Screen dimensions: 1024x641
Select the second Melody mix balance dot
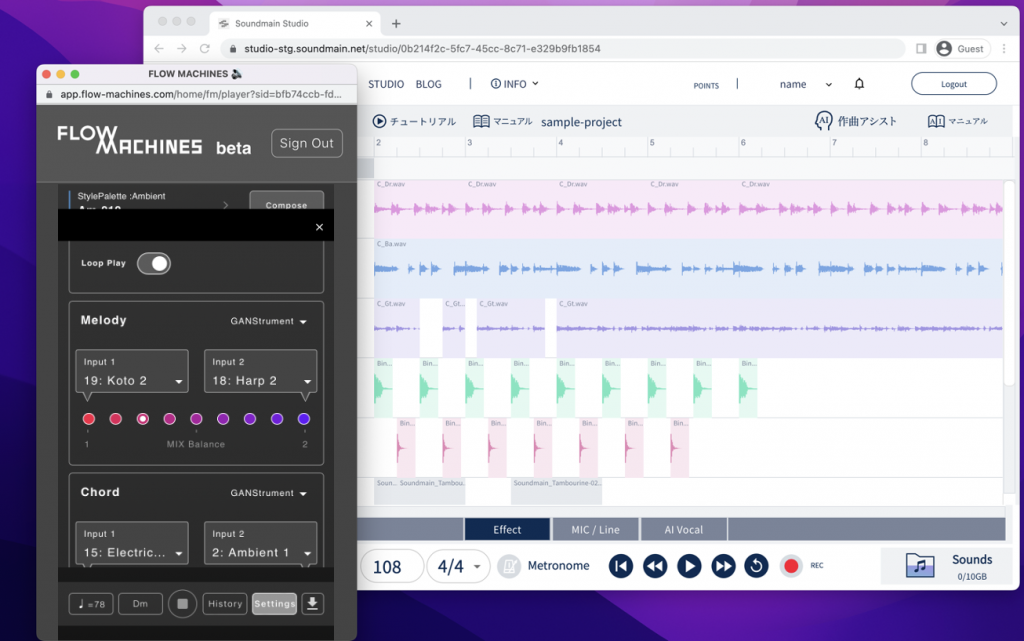point(116,419)
